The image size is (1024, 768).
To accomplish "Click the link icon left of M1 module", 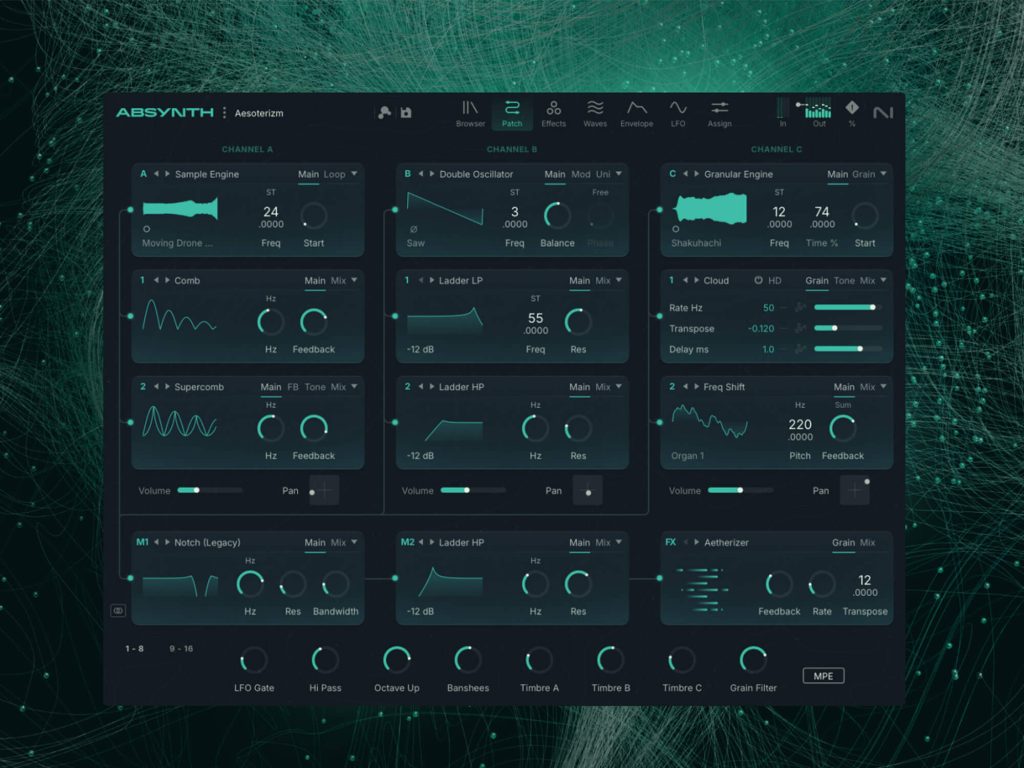I will [x=118, y=611].
